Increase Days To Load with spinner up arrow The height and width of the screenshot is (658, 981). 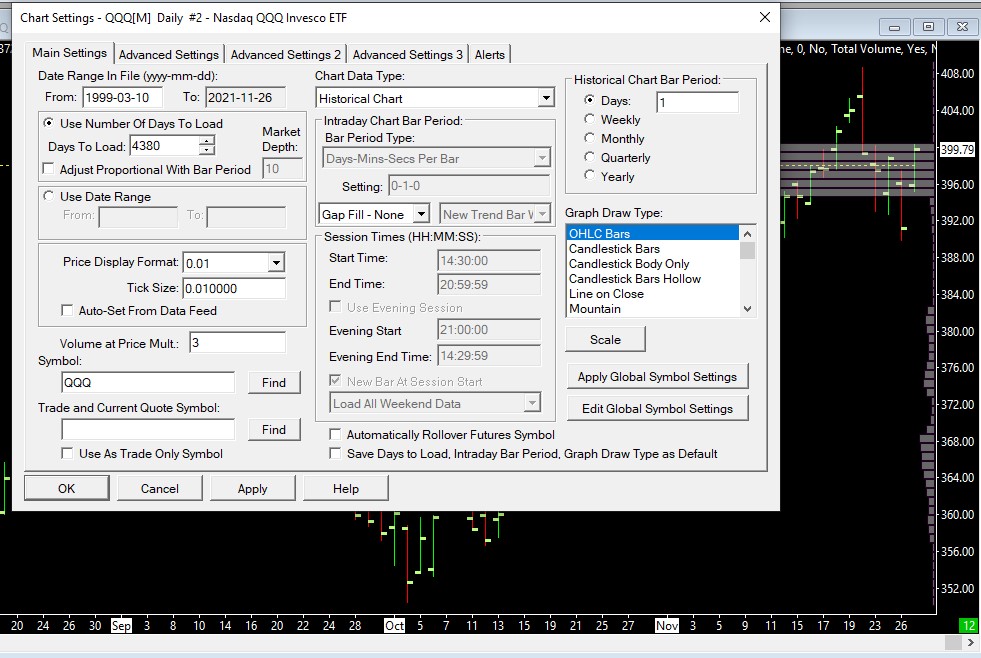point(207,141)
